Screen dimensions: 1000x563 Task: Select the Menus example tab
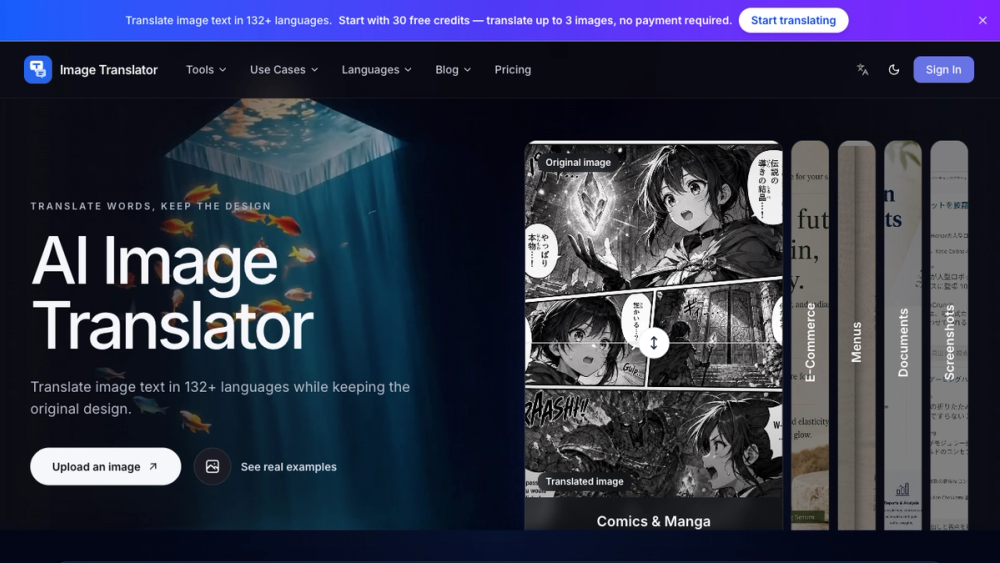pyautogui.click(x=857, y=335)
